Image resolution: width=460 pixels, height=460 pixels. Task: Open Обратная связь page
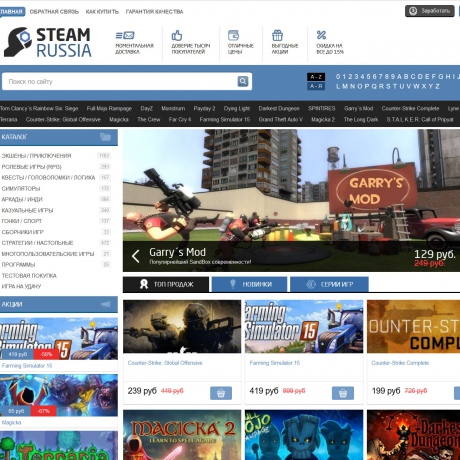coord(54,12)
